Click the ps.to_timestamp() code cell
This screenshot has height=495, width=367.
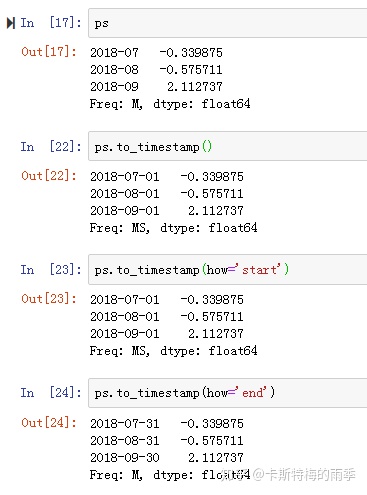pyautogui.click(x=228, y=146)
